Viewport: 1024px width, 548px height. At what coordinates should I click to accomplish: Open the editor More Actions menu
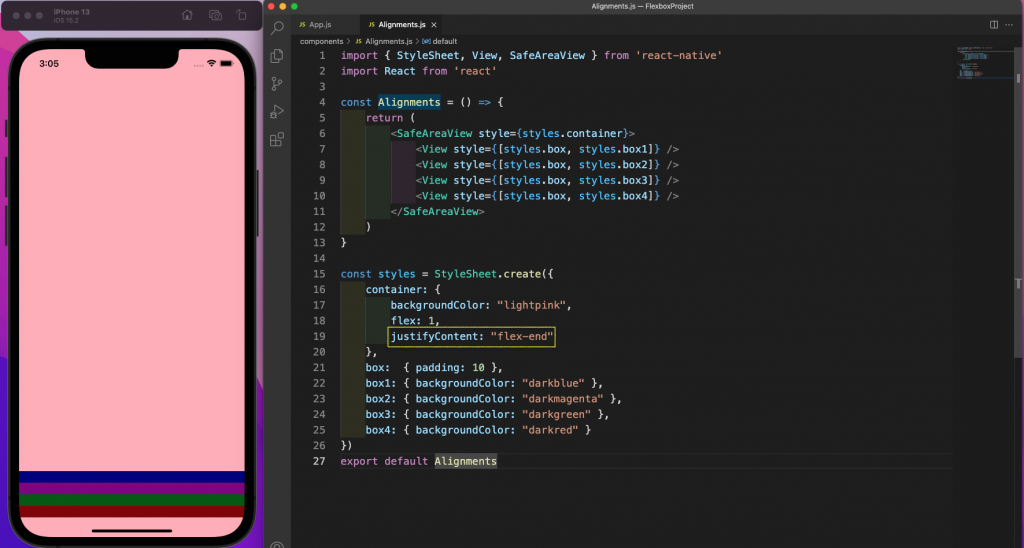pos(1009,25)
